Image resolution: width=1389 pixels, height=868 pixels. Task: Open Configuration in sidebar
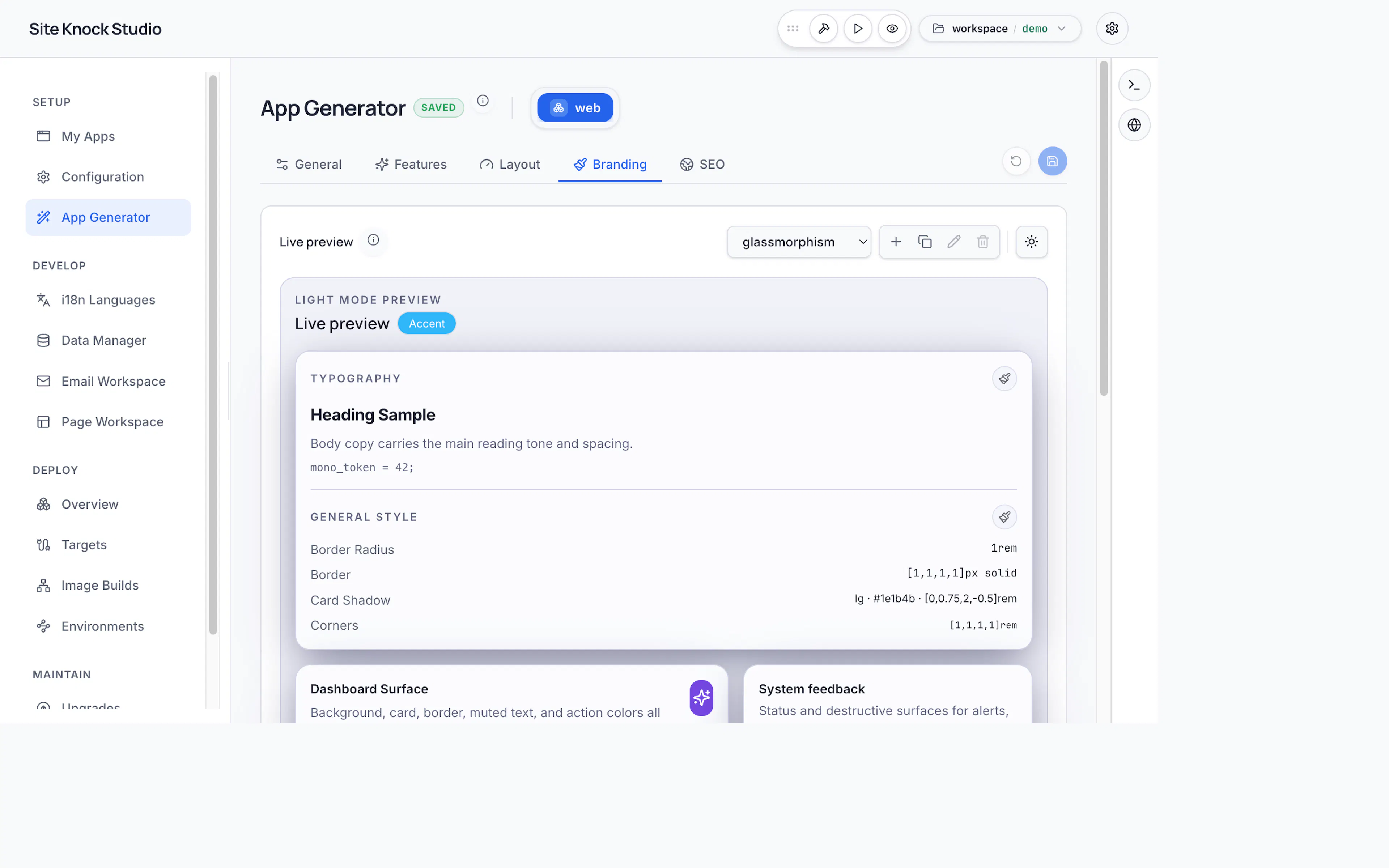pos(108,177)
